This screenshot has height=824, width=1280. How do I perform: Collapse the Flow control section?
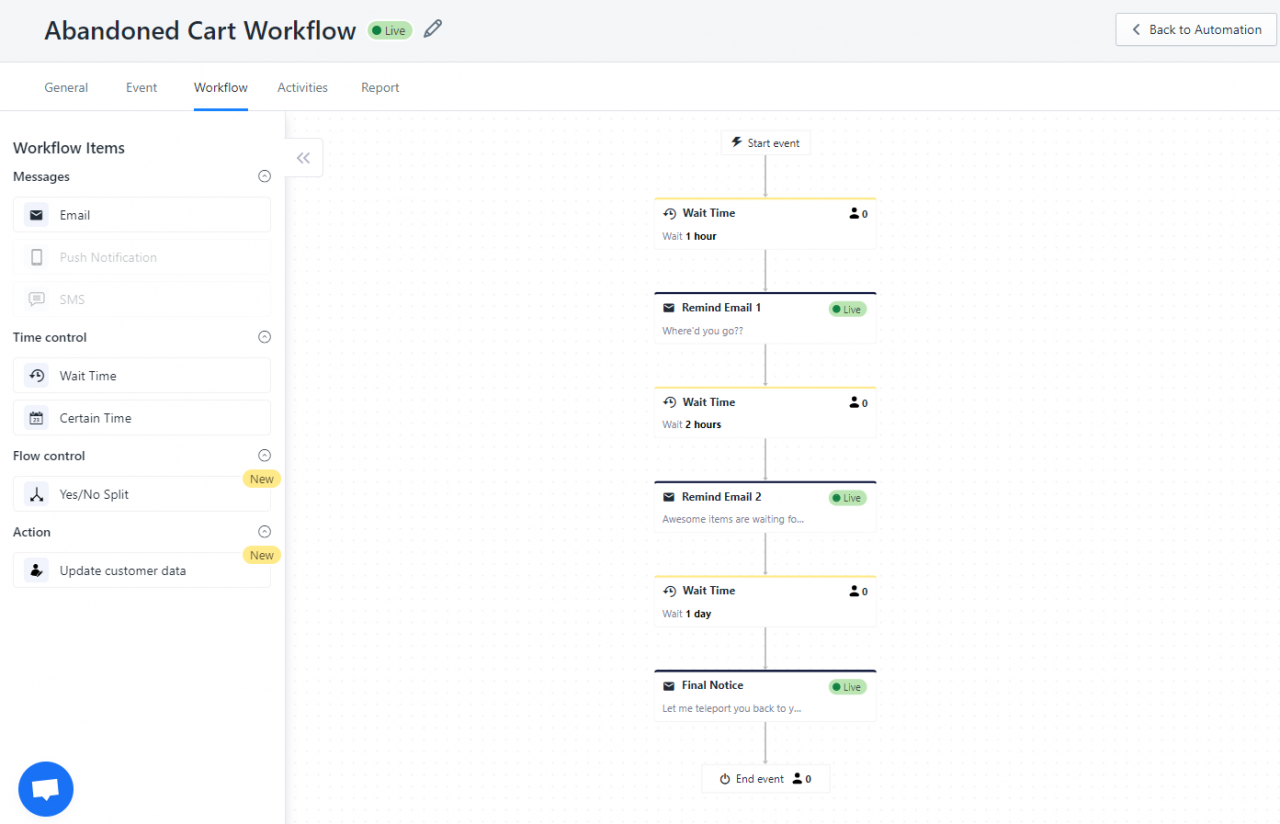point(264,455)
